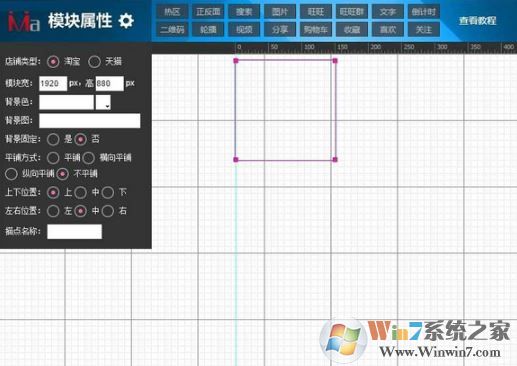Add a 视频 video element

click(244, 30)
